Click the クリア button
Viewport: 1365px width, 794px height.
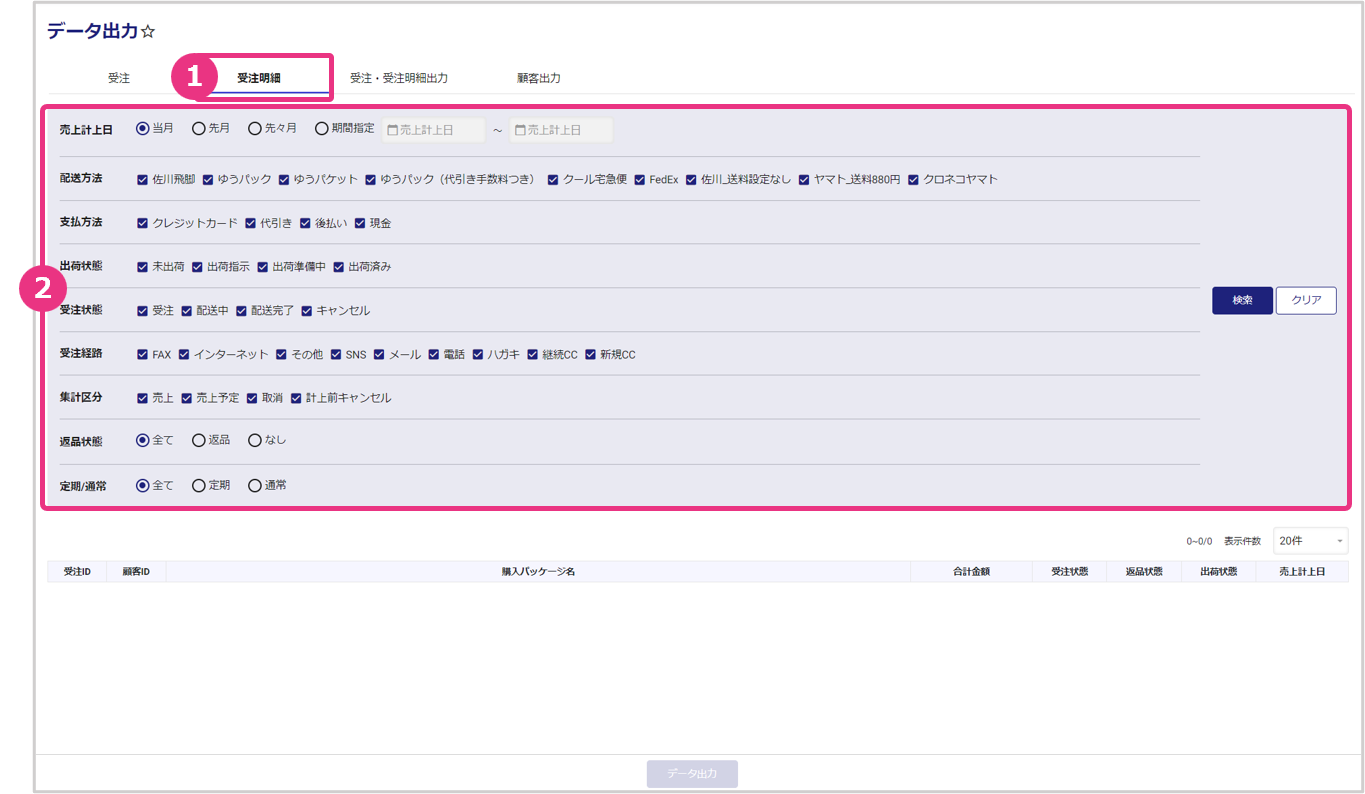click(x=1306, y=301)
